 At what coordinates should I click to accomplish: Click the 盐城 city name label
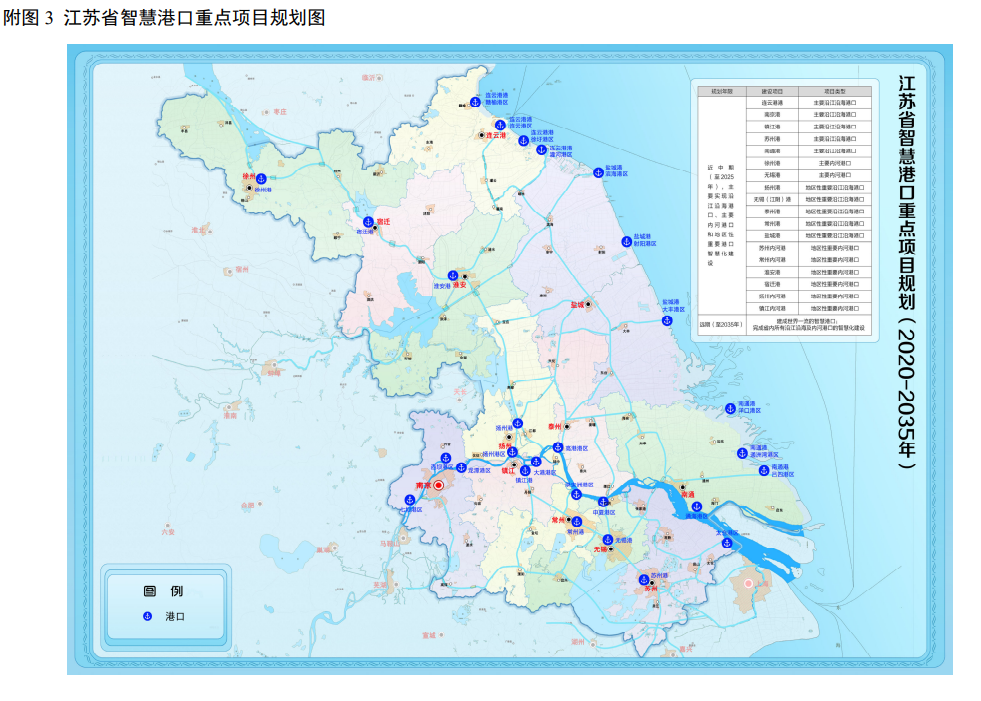pos(575,304)
